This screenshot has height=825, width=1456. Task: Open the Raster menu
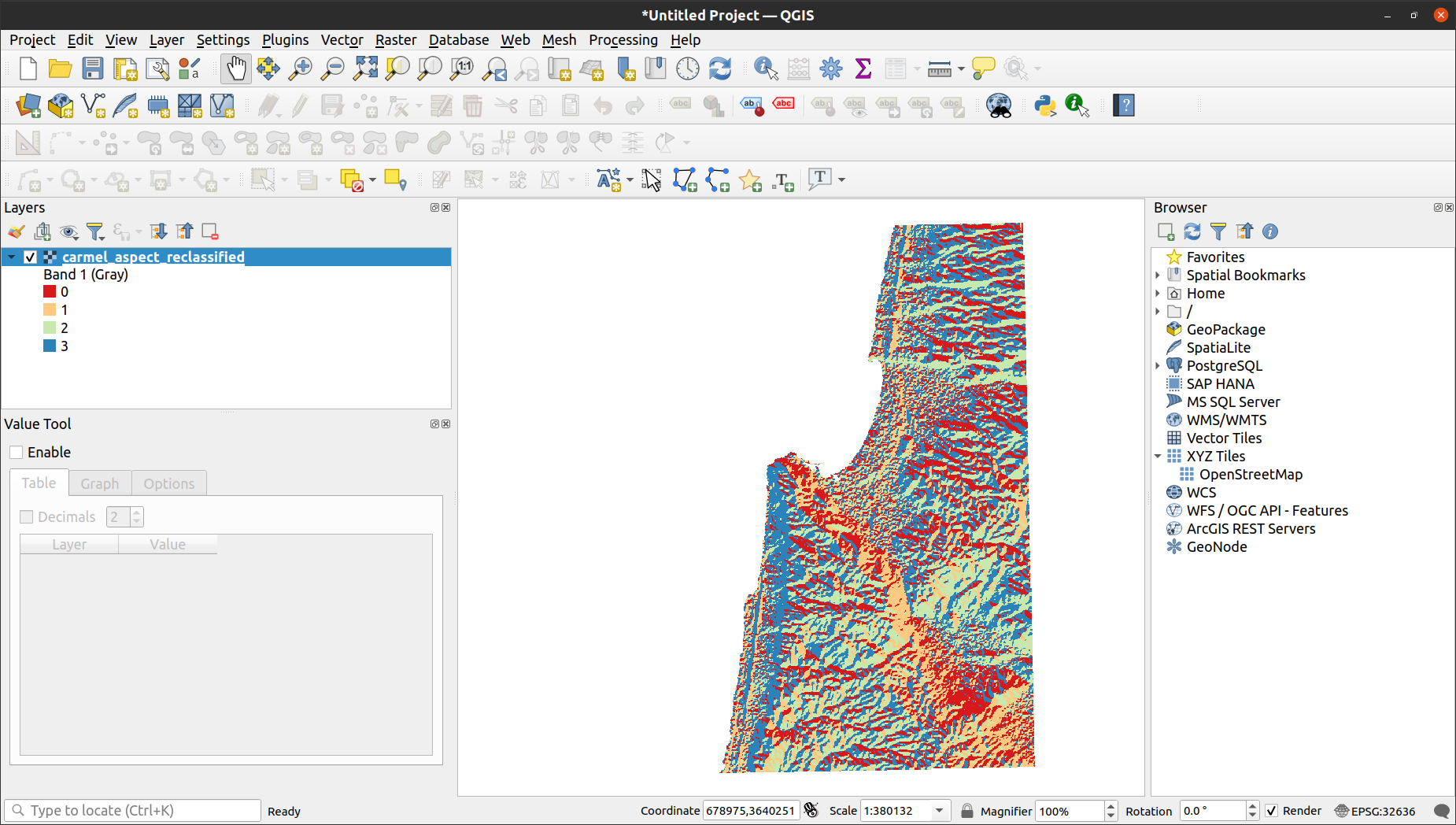pos(395,40)
